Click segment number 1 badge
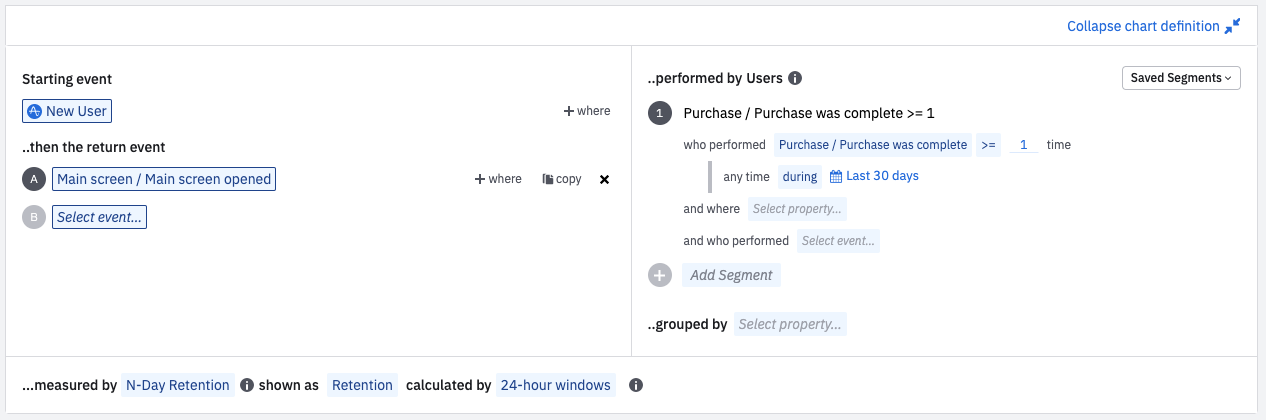 click(659, 113)
